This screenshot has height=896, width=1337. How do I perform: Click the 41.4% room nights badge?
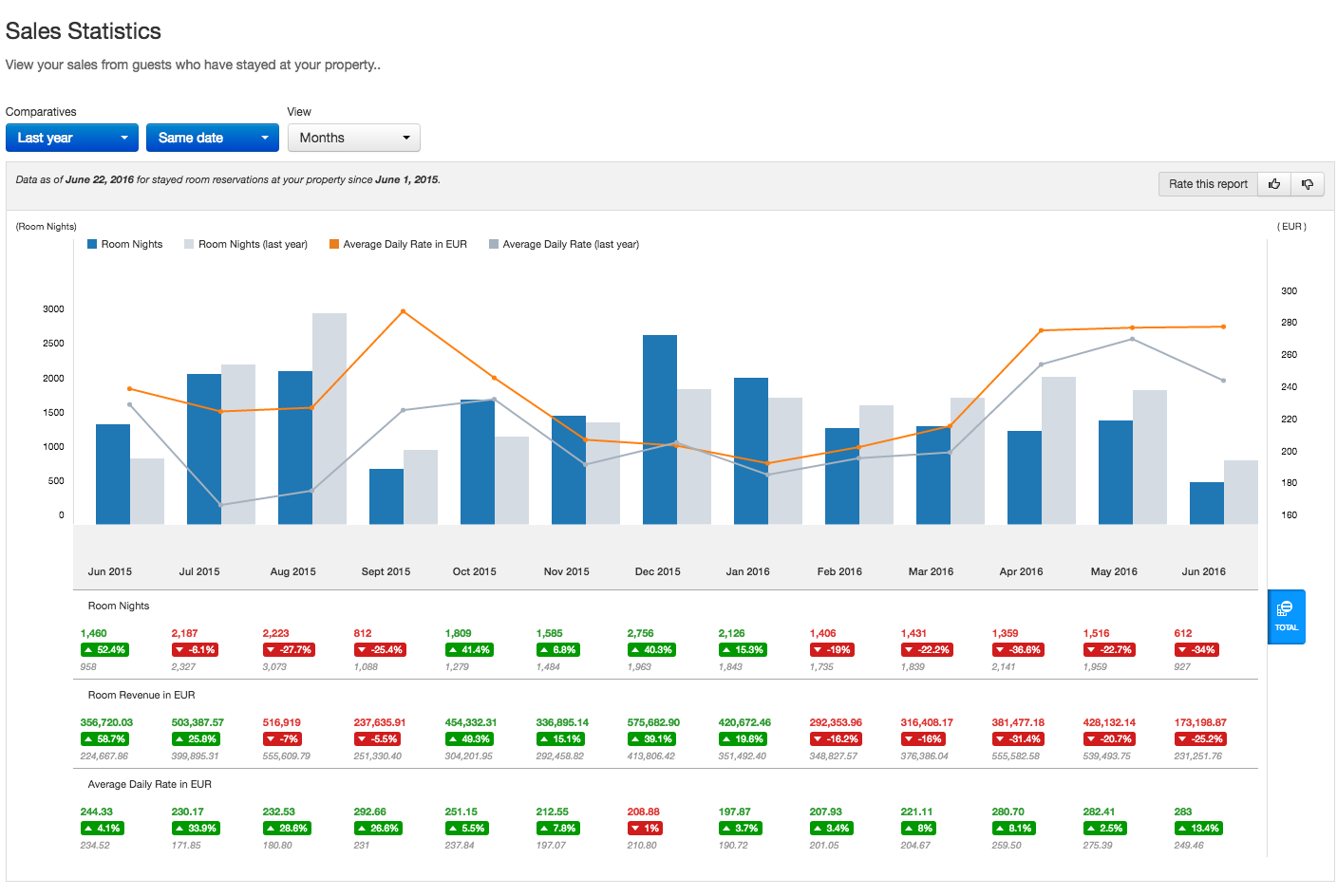(469, 650)
